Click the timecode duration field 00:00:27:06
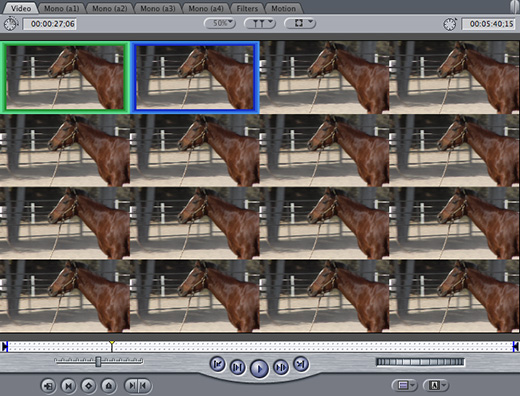This screenshot has width=520, height=396. point(49,24)
